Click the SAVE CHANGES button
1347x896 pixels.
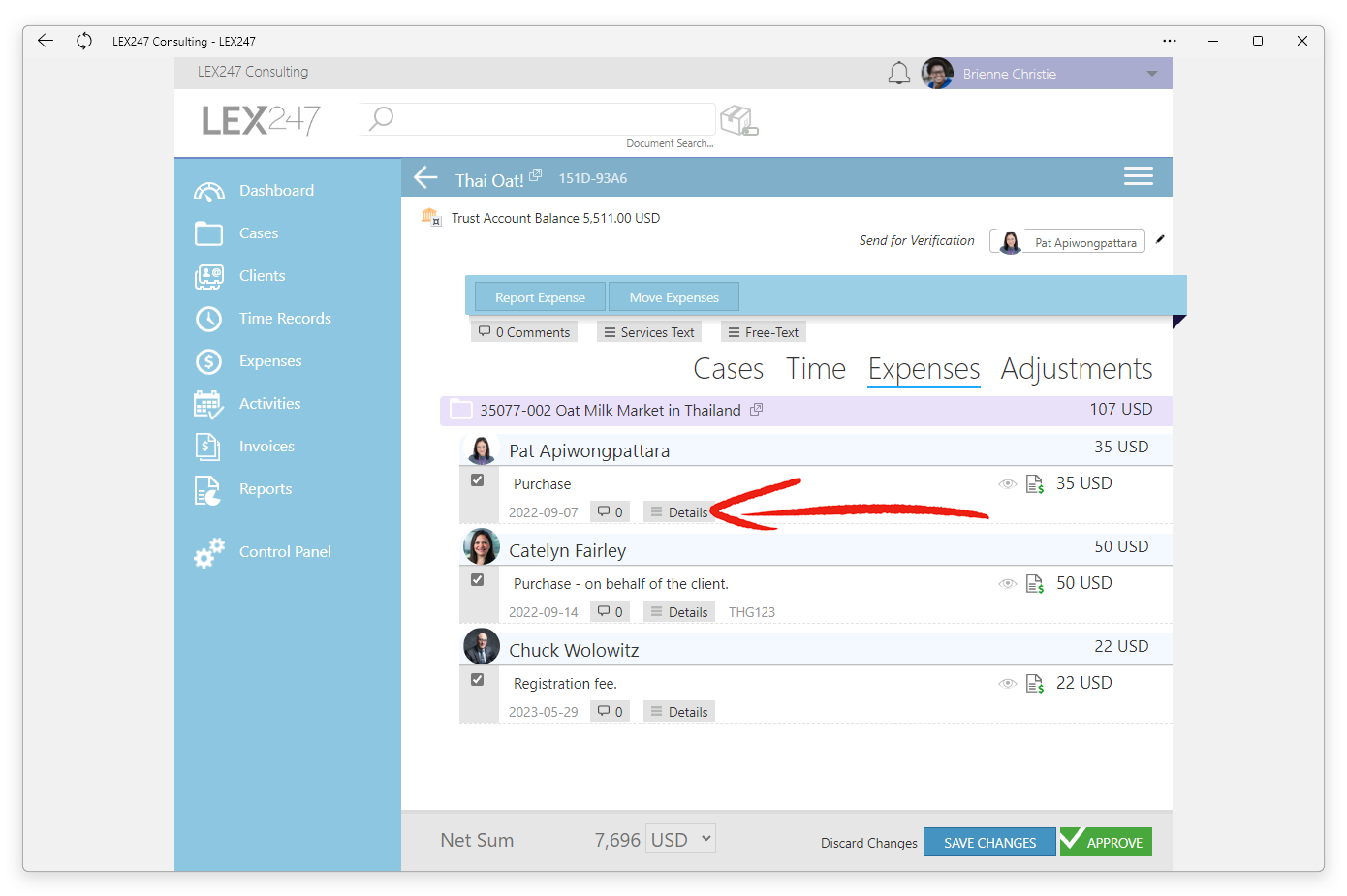coord(989,842)
